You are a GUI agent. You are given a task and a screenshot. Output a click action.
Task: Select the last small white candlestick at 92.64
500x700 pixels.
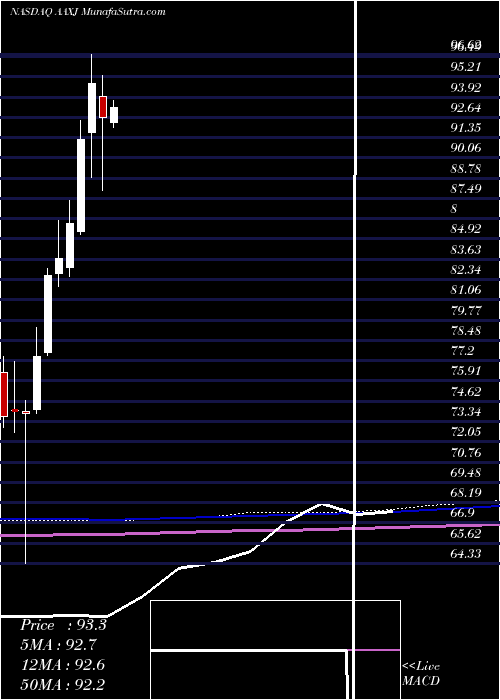pyautogui.click(x=114, y=115)
